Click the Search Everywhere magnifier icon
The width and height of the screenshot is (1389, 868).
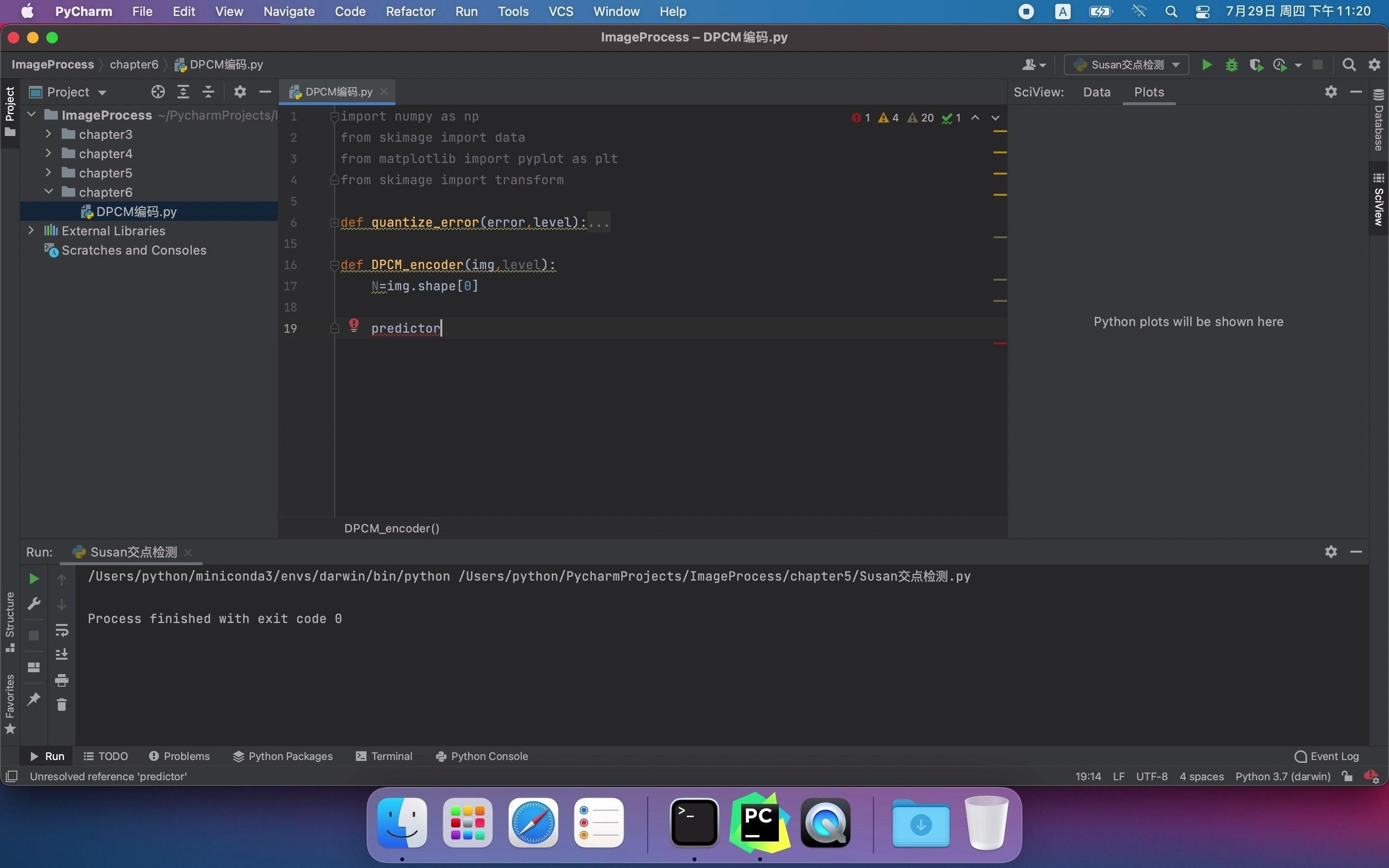(1349, 65)
